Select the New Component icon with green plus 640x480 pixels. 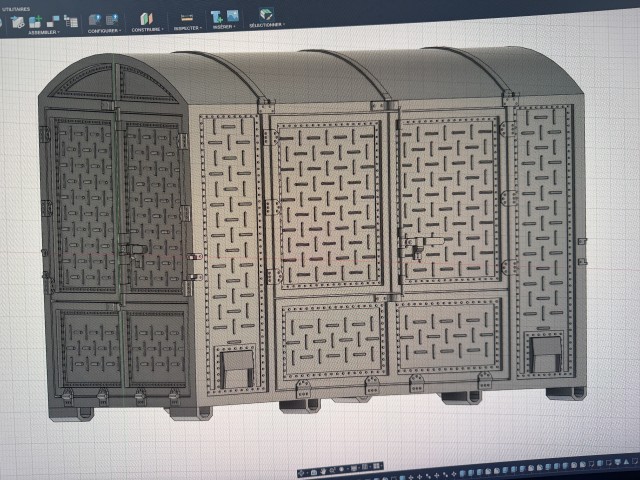[x=35, y=21]
